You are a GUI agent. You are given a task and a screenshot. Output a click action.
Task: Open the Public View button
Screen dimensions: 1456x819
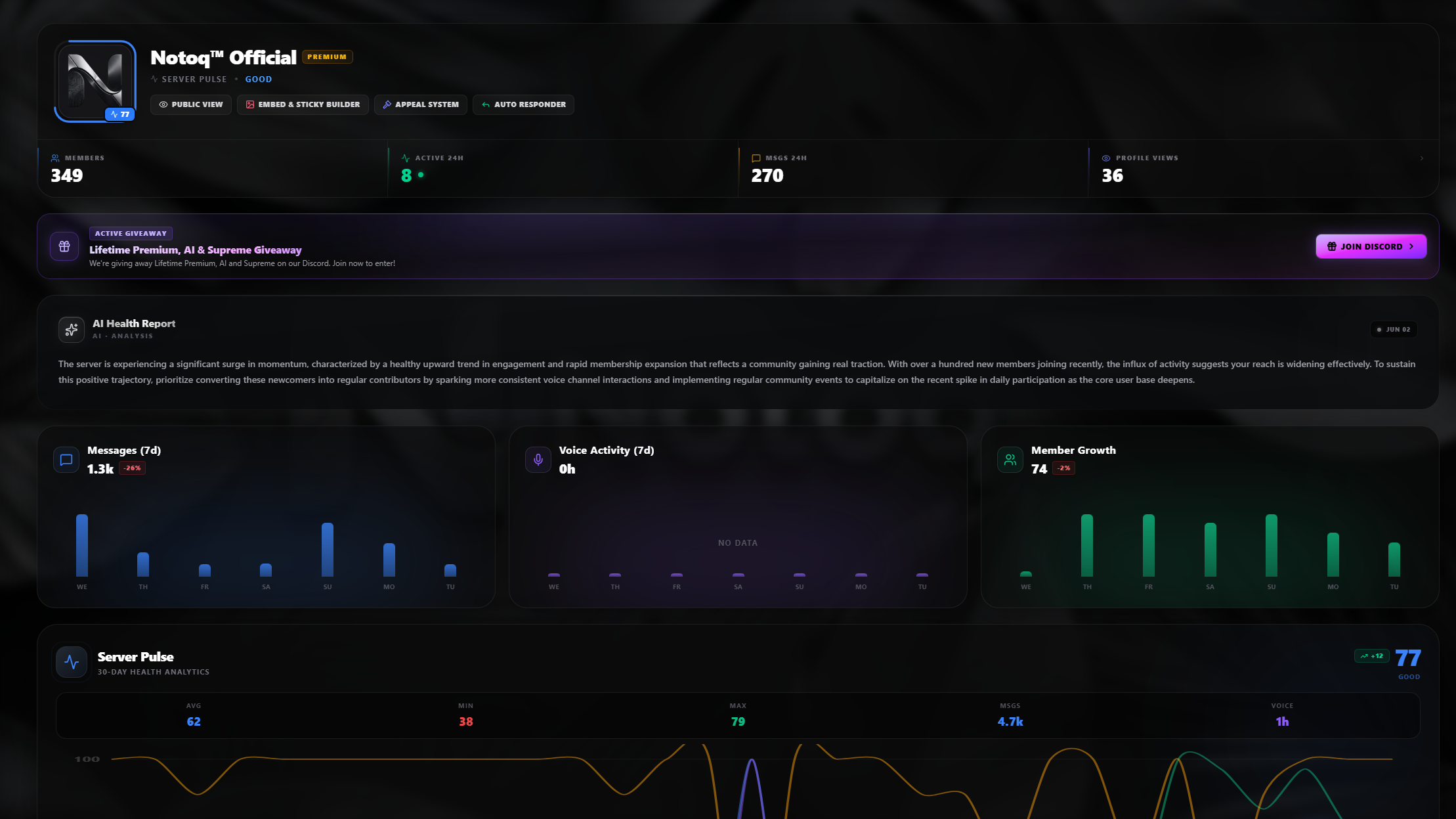tap(191, 104)
